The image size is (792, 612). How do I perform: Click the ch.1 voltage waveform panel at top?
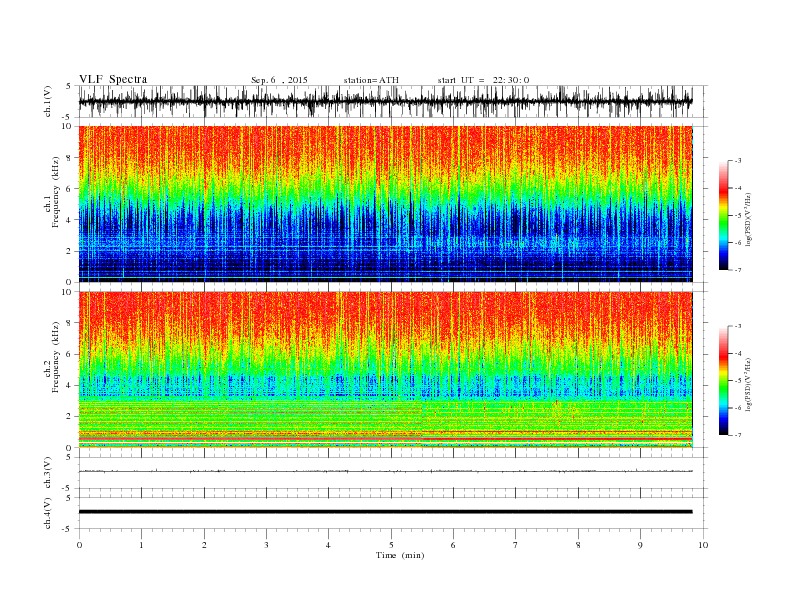pos(393,101)
